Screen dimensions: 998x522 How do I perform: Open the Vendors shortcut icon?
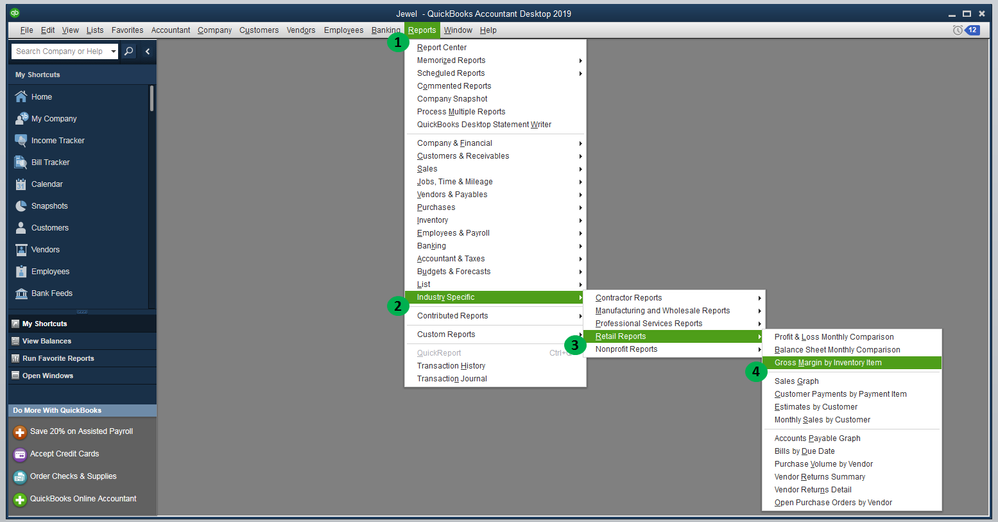pyautogui.click(x=21, y=250)
